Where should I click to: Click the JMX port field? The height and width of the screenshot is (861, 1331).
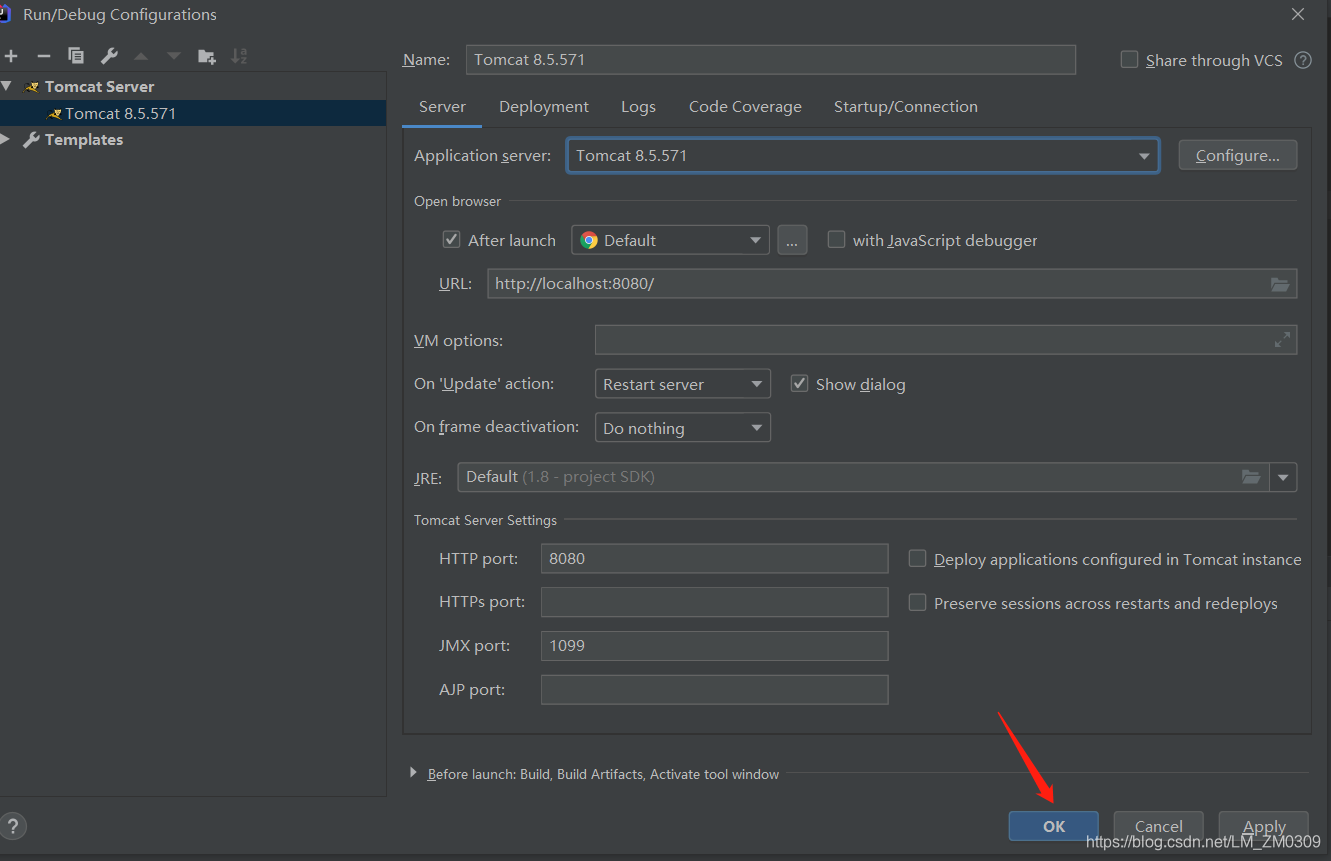(714, 646)
